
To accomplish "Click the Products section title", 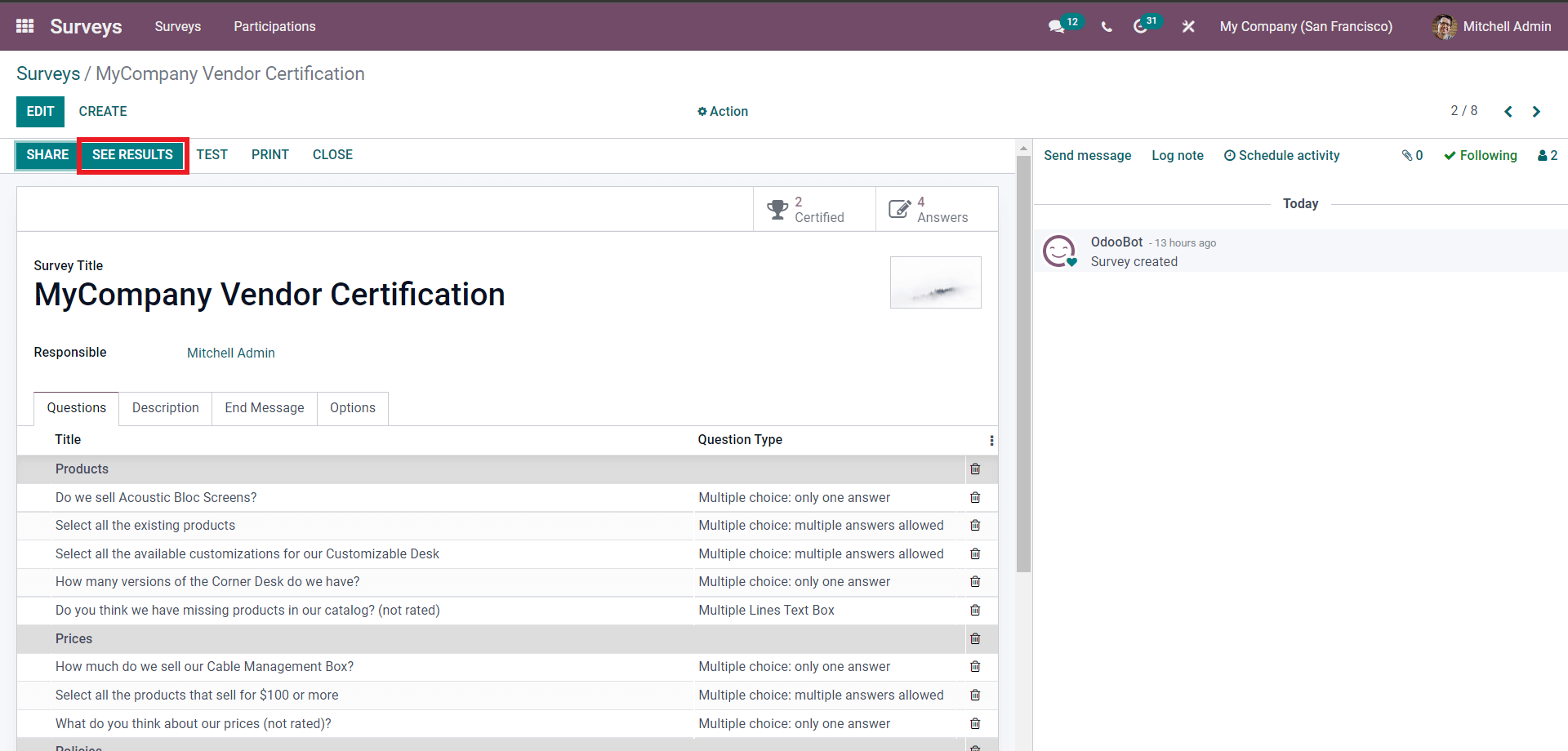I will pos(82,469).
